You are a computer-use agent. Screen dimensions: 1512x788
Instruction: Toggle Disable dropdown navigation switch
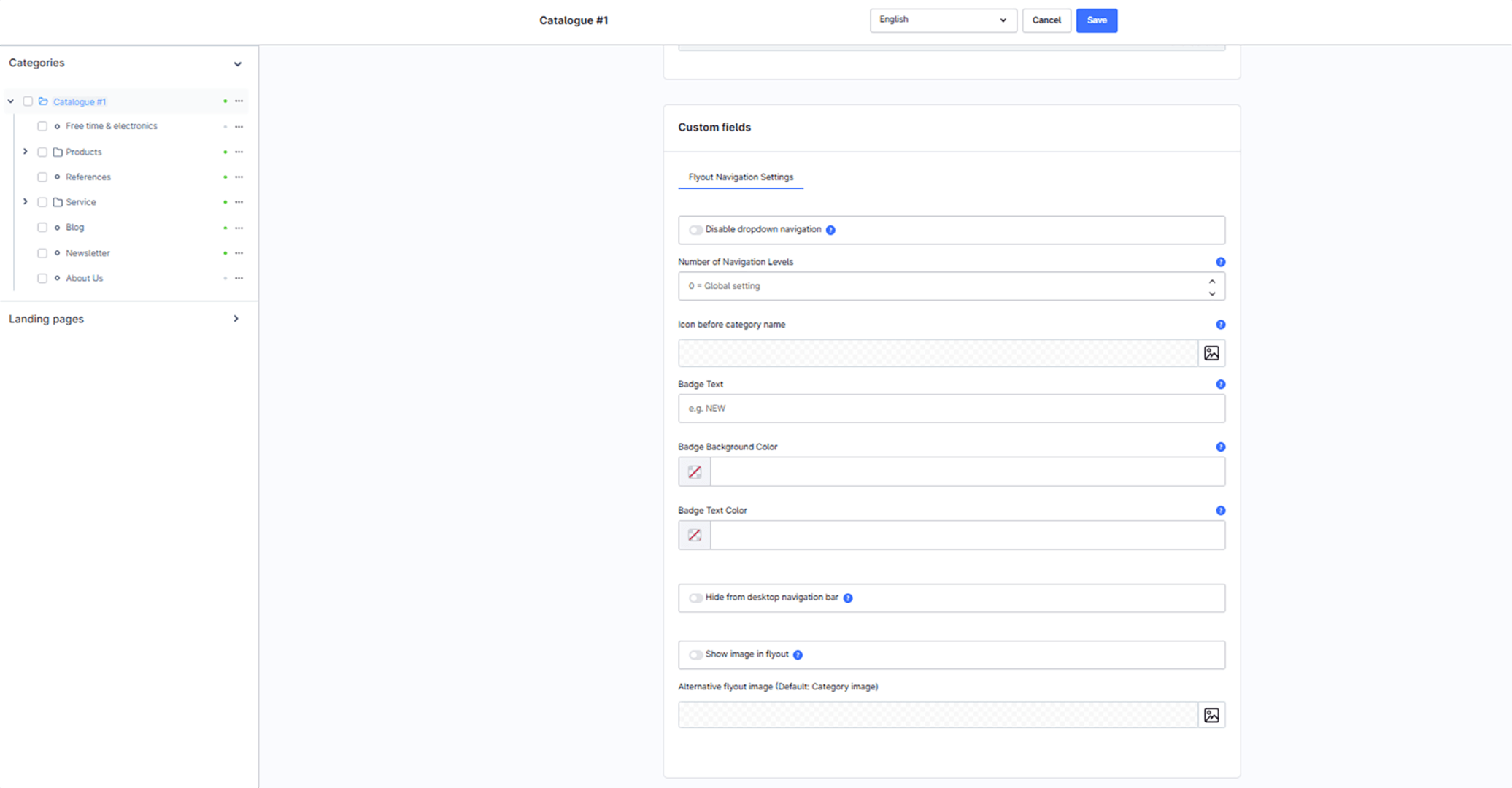coord(695,230)
